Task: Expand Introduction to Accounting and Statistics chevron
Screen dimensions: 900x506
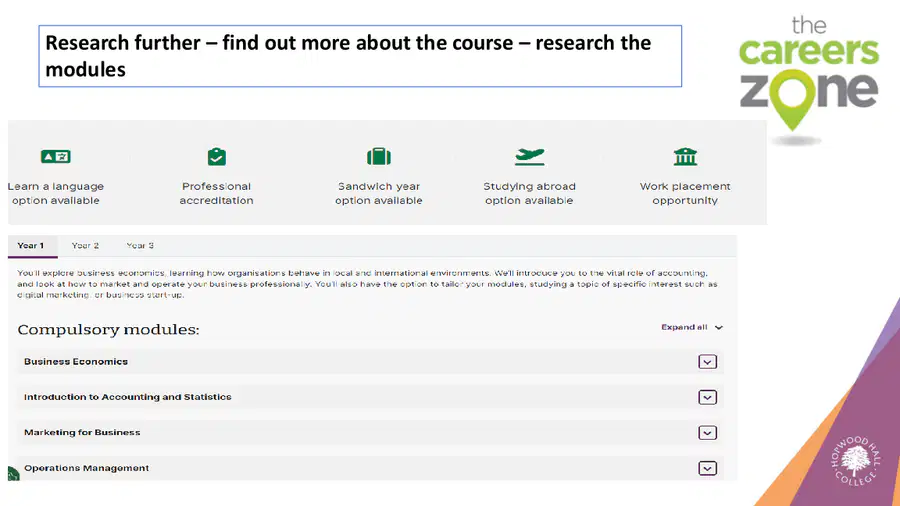Action: [x=707, y=398]
